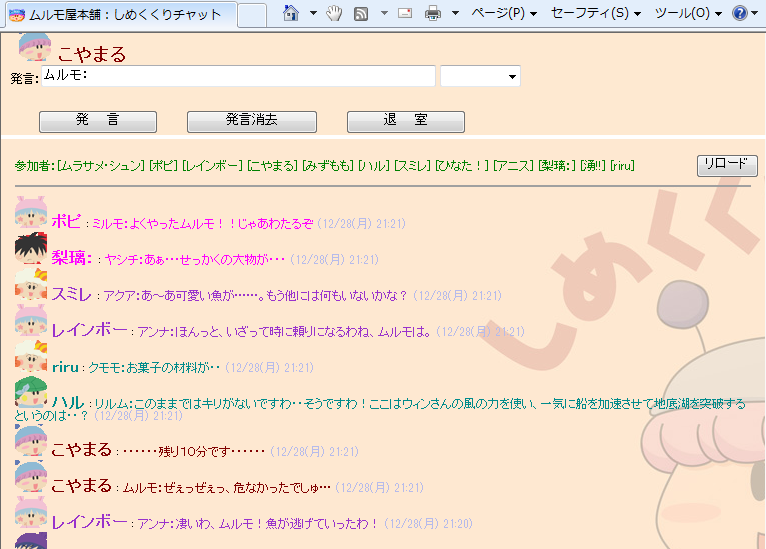Open the Home button dropdown arrow
Screen dimensions: 766x549
(312, 14)
